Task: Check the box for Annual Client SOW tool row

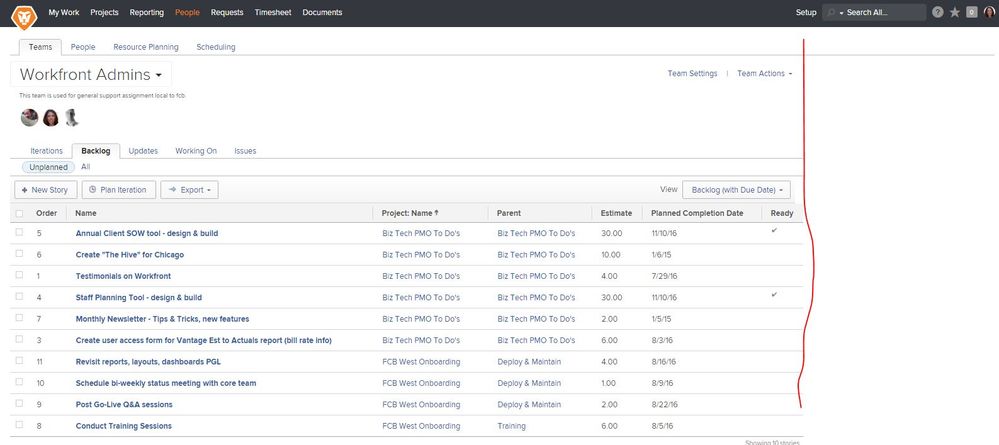Action: (19, 233)
